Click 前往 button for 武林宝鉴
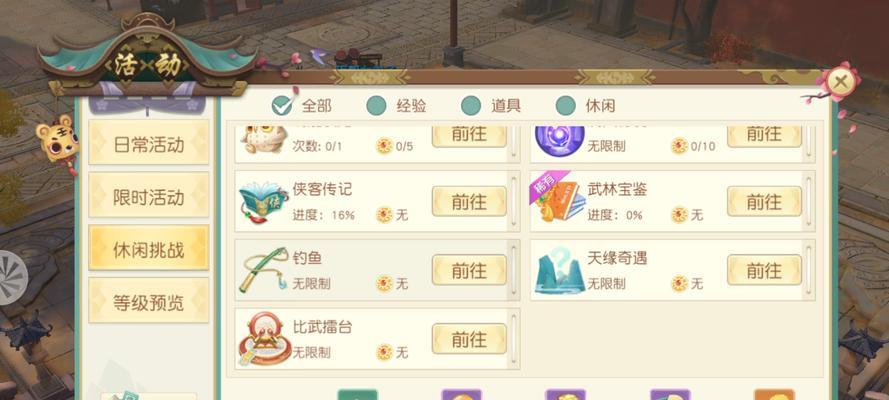 pos(764,202)
